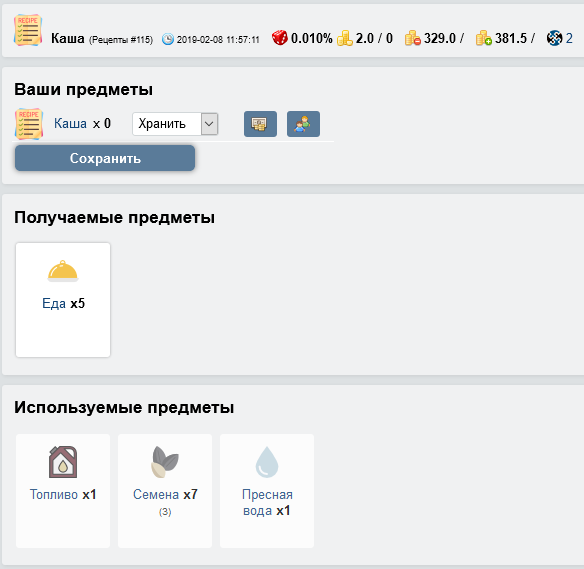Click the recipe icon in Ваши предметы row
Viewport: 584px width, 569px height.
pyautogui.click(x=29, y=124)
